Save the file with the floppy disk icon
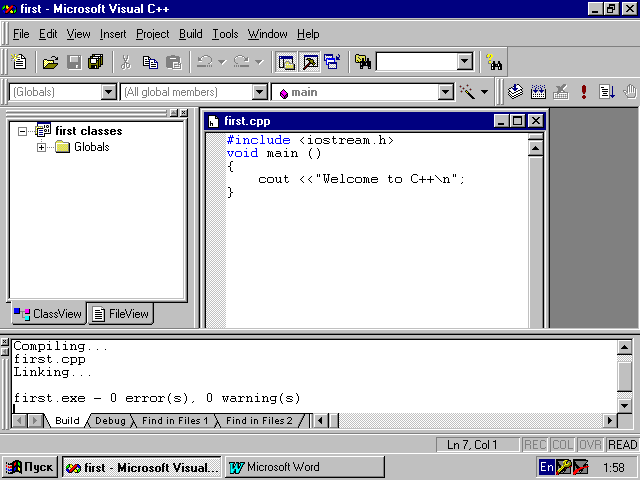This screenshot has height=480, width=640. click(x=74, y=62)
